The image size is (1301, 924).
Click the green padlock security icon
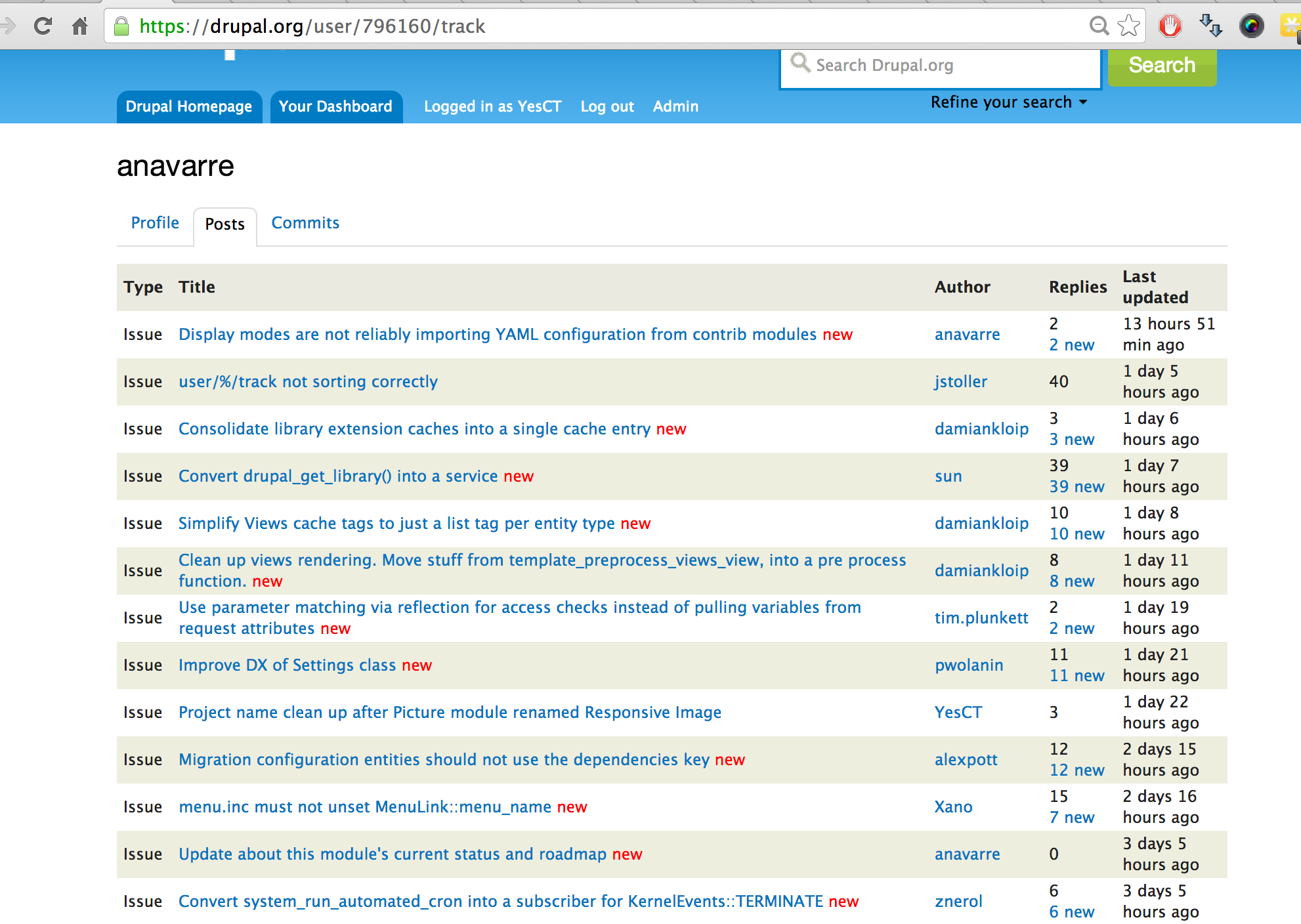[x=121, y=26]
